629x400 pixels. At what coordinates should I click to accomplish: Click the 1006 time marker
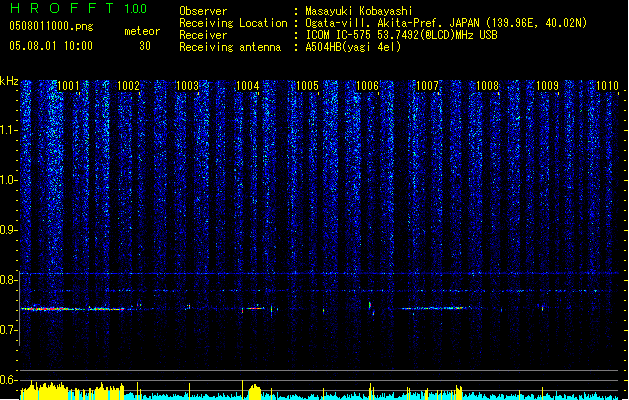pyautogui.click(x=367, y=86)
